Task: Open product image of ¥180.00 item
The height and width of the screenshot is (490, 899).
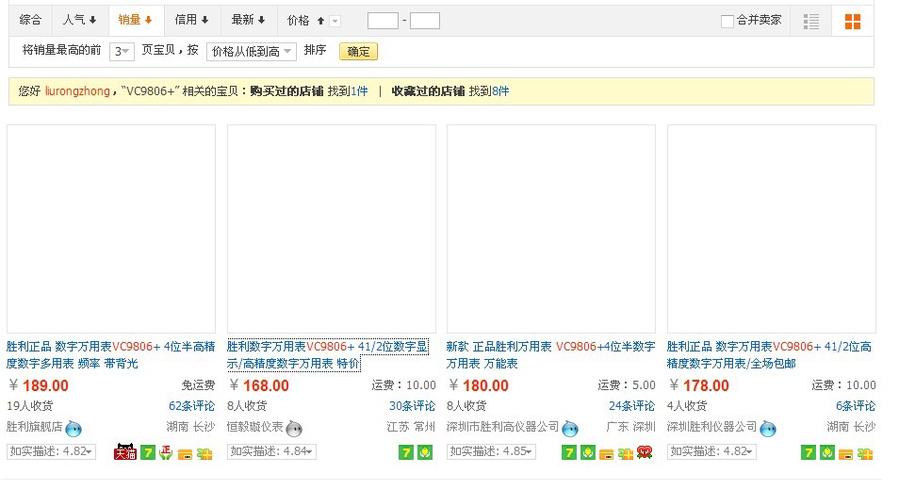Action: [551, 229]
